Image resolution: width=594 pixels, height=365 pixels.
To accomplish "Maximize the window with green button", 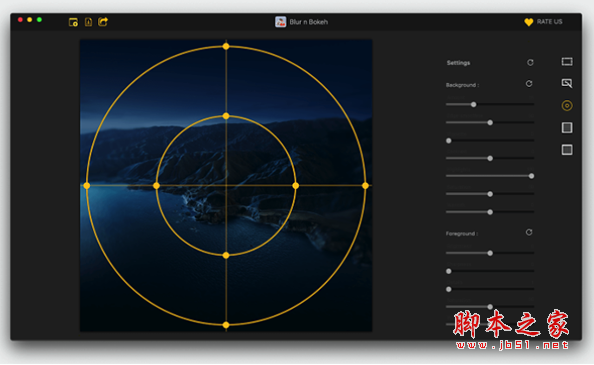I will pos(39,20).
